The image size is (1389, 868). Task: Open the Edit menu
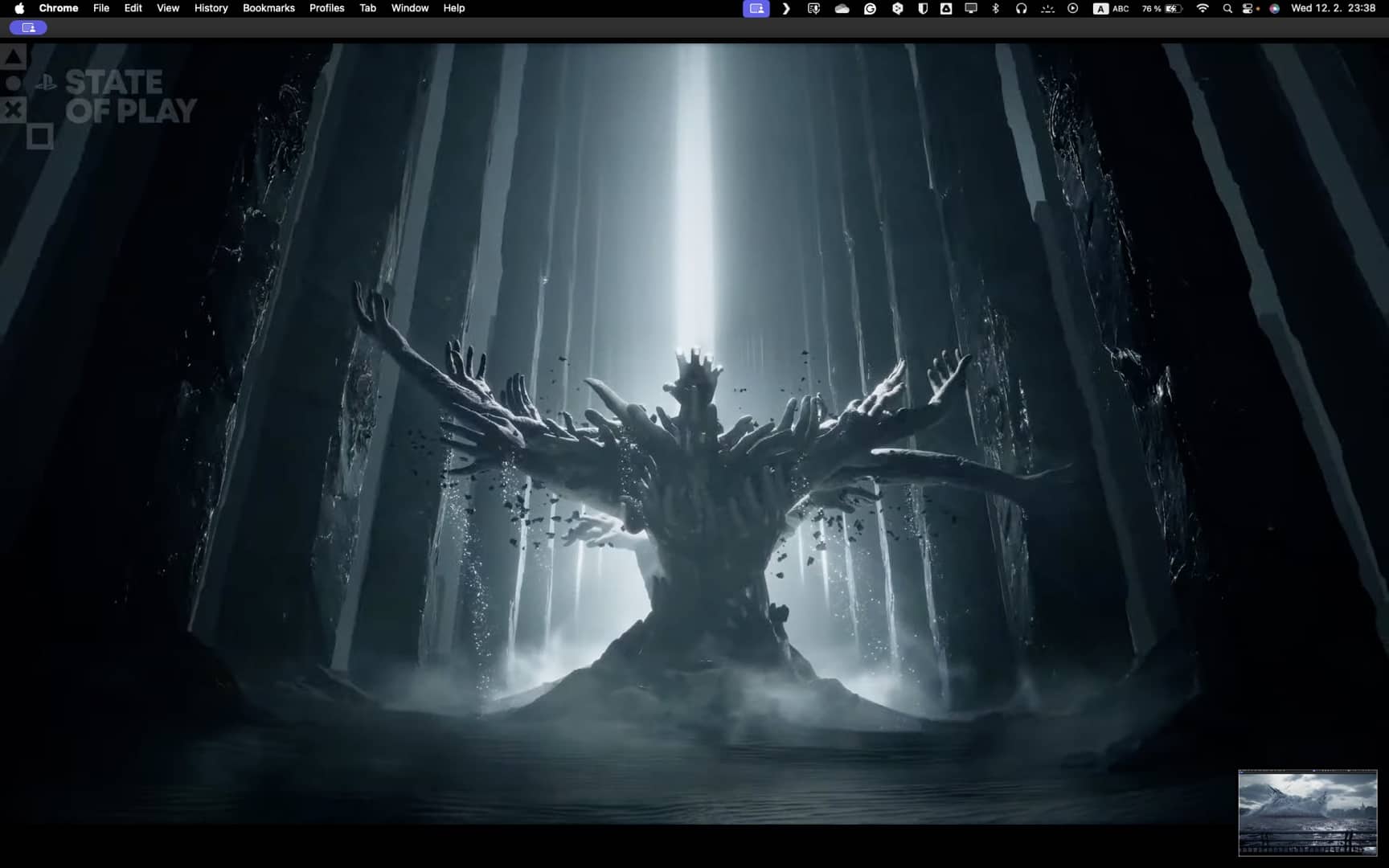click(x=133, y=8)
